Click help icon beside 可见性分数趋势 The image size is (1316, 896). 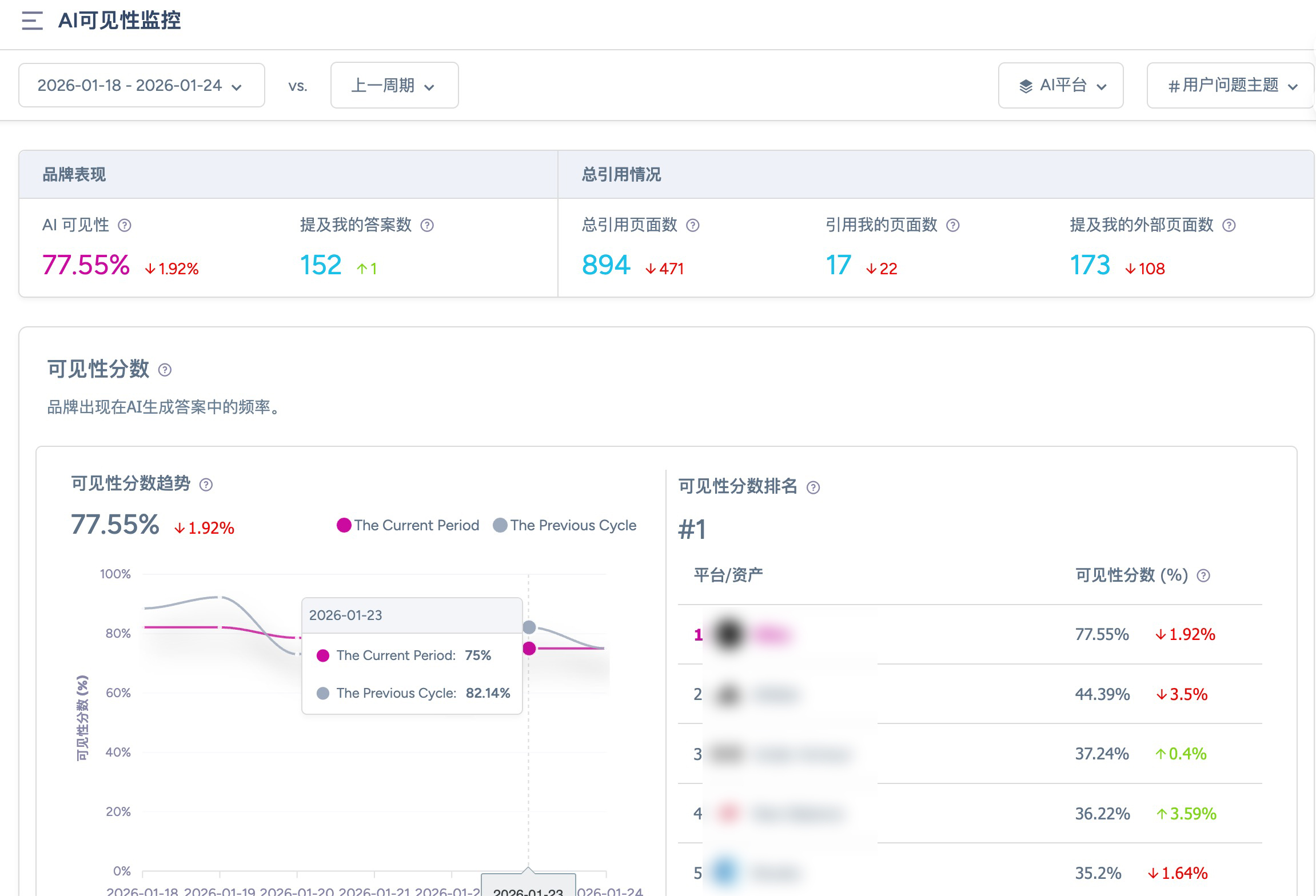click(x=206, y=485)
